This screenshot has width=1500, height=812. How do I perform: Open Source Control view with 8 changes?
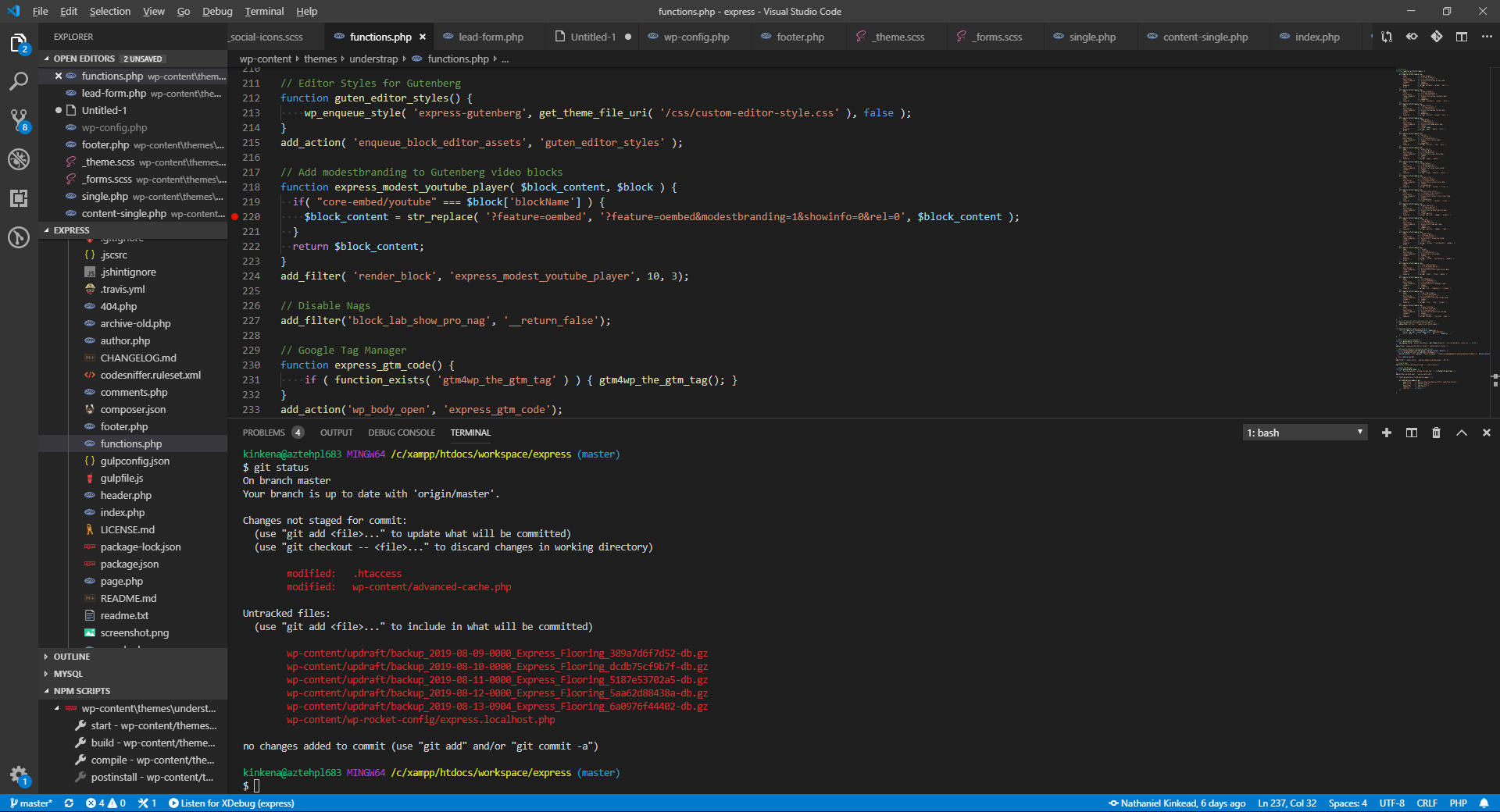click(19, 120)
